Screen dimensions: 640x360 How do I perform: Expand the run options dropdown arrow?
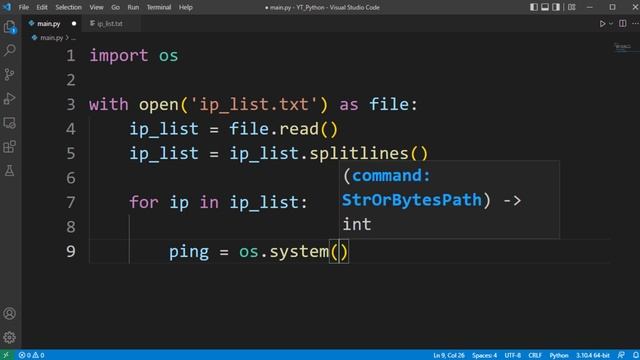click(x=611, y=24)
